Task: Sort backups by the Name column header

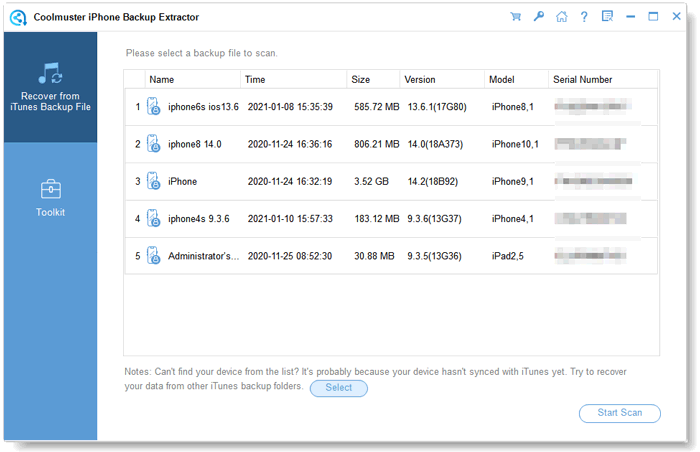Action: (x=162, y=79)
